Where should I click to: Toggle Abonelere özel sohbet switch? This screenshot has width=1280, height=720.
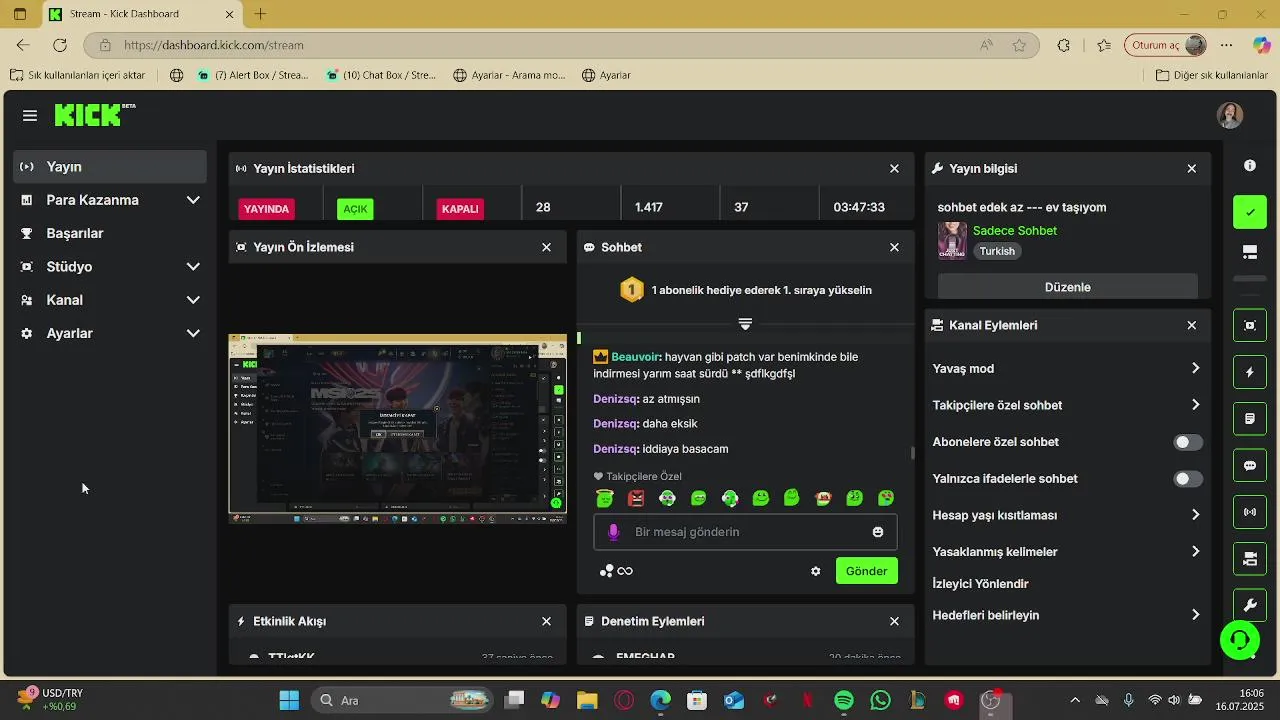tap(1188, 442)
